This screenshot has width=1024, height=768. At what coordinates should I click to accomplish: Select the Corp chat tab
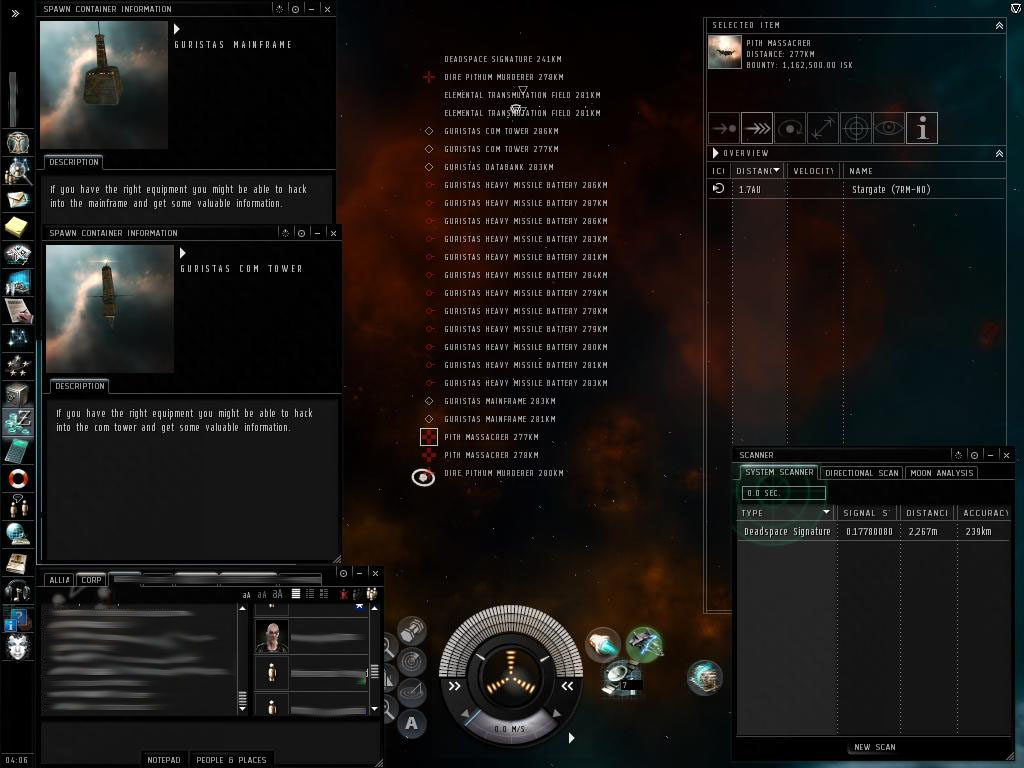tap(91, 580)
